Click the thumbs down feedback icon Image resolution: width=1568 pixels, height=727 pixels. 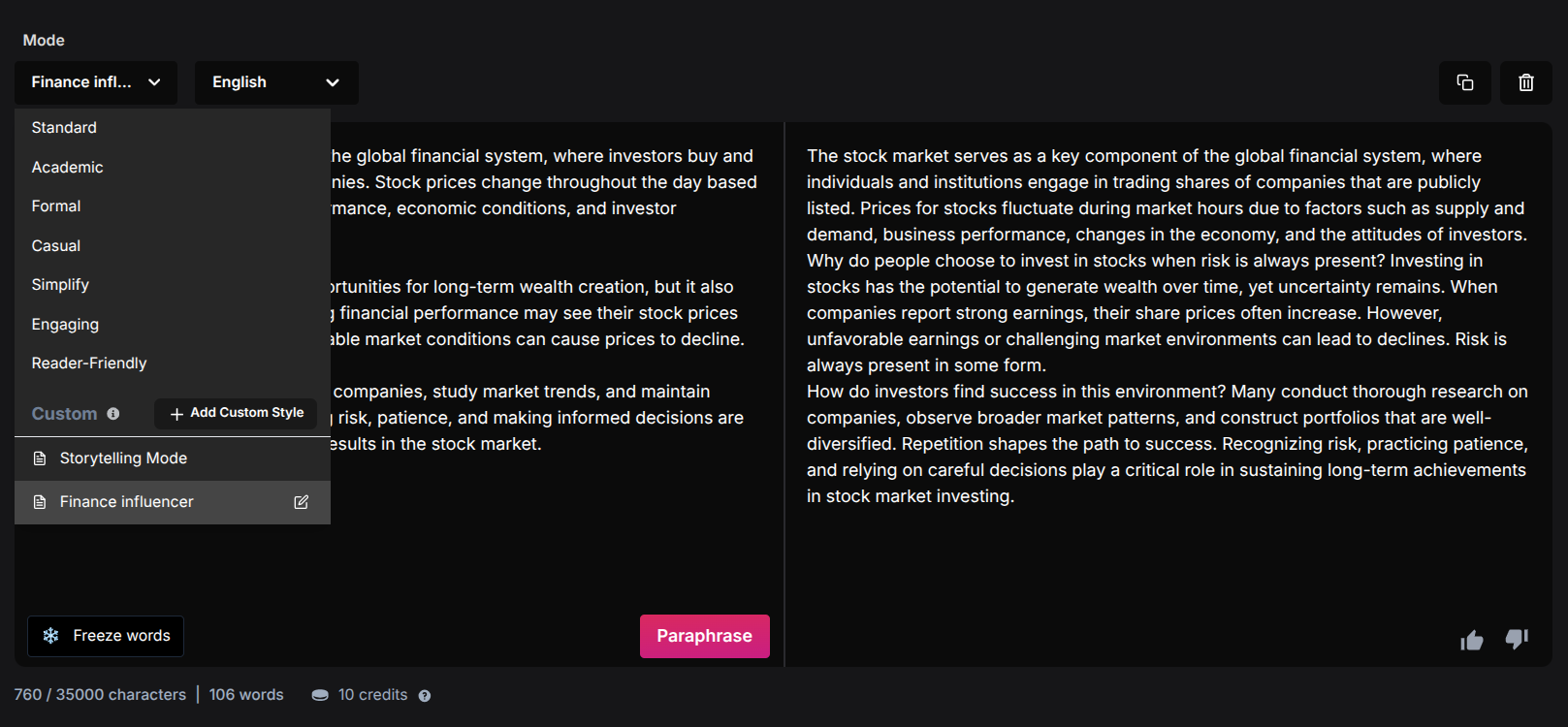[1517, 639]
